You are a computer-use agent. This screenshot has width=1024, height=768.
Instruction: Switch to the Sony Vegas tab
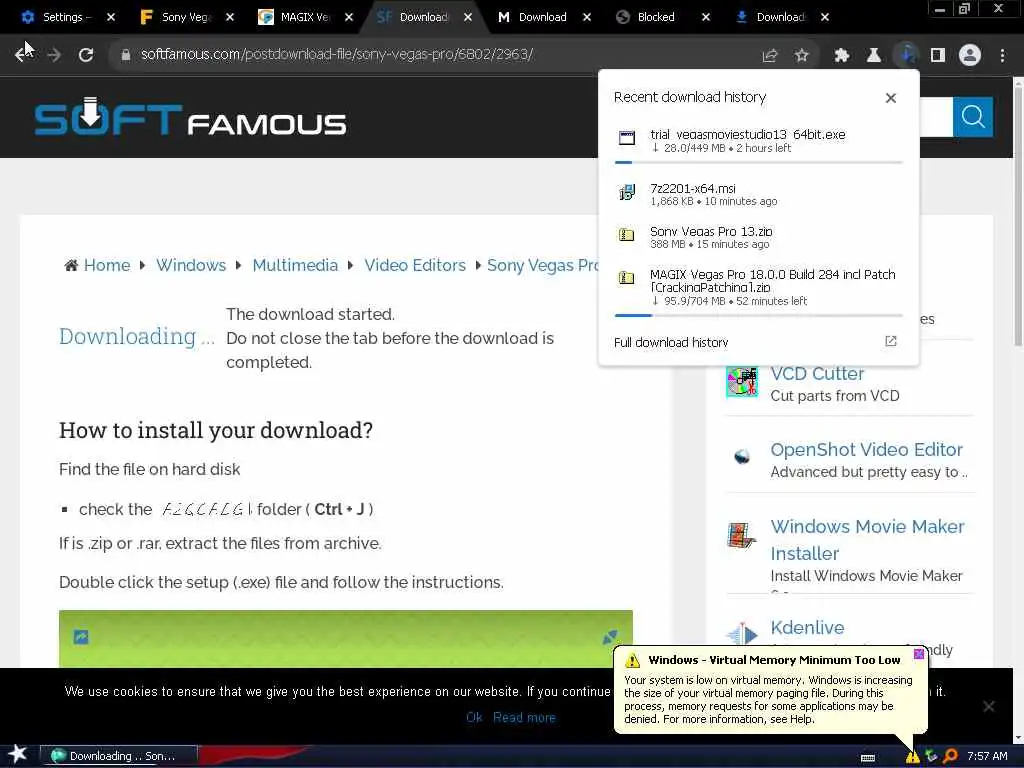coord(186,17)
